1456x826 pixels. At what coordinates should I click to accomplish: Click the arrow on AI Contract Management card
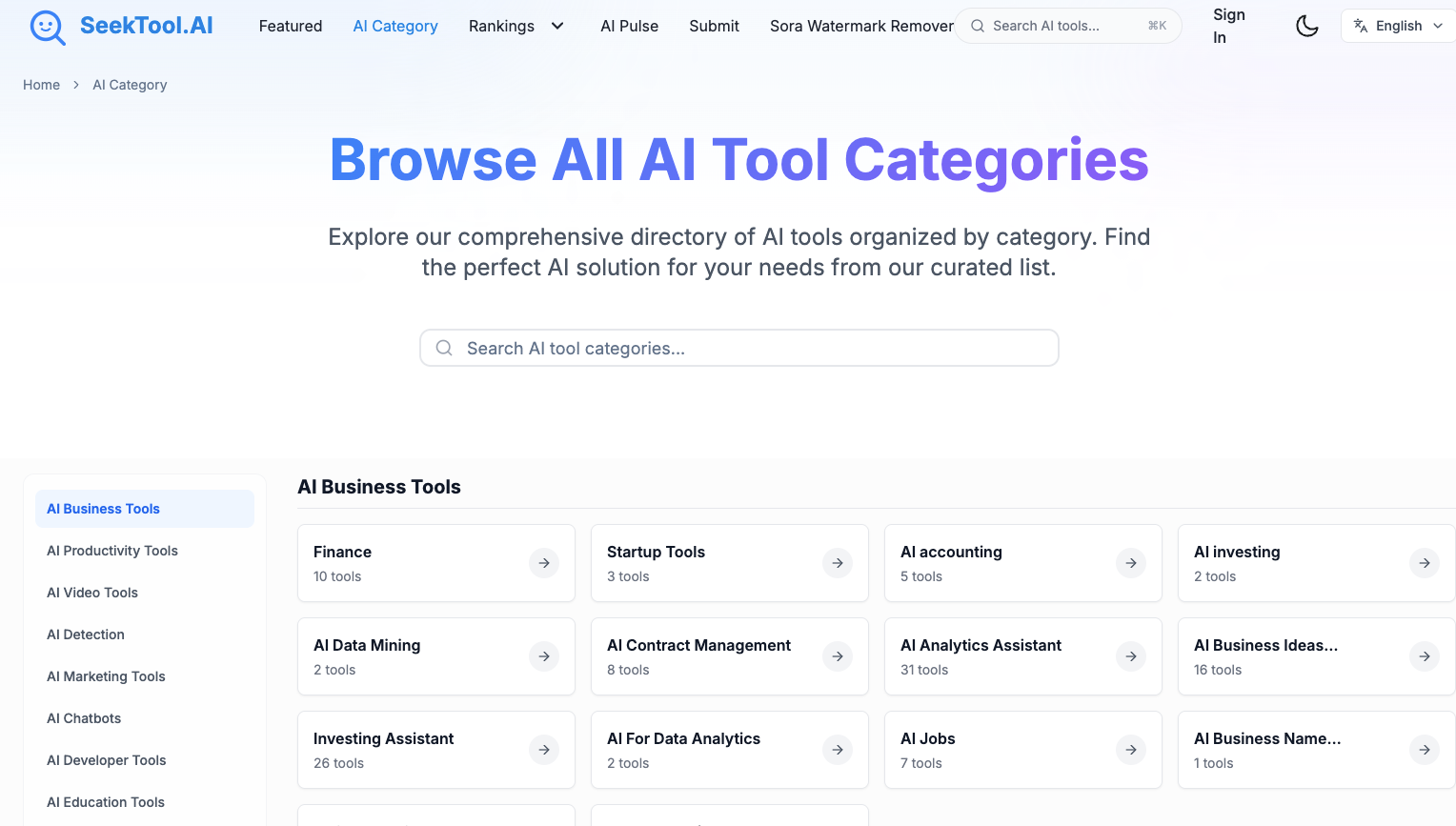tap(838, 656)
